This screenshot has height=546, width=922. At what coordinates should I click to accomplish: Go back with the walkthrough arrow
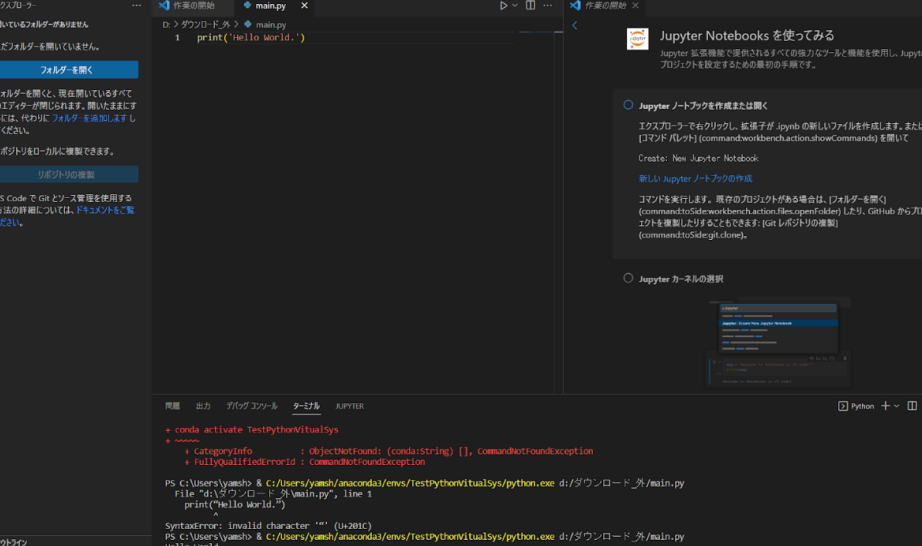pyautogui.click(x=575, y=25)
